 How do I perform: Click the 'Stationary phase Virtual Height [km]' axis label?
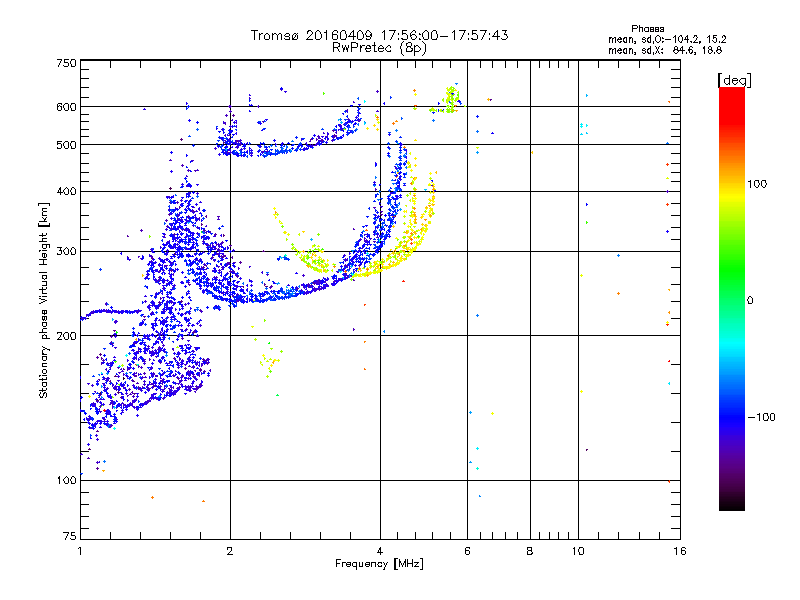point(43,301)
